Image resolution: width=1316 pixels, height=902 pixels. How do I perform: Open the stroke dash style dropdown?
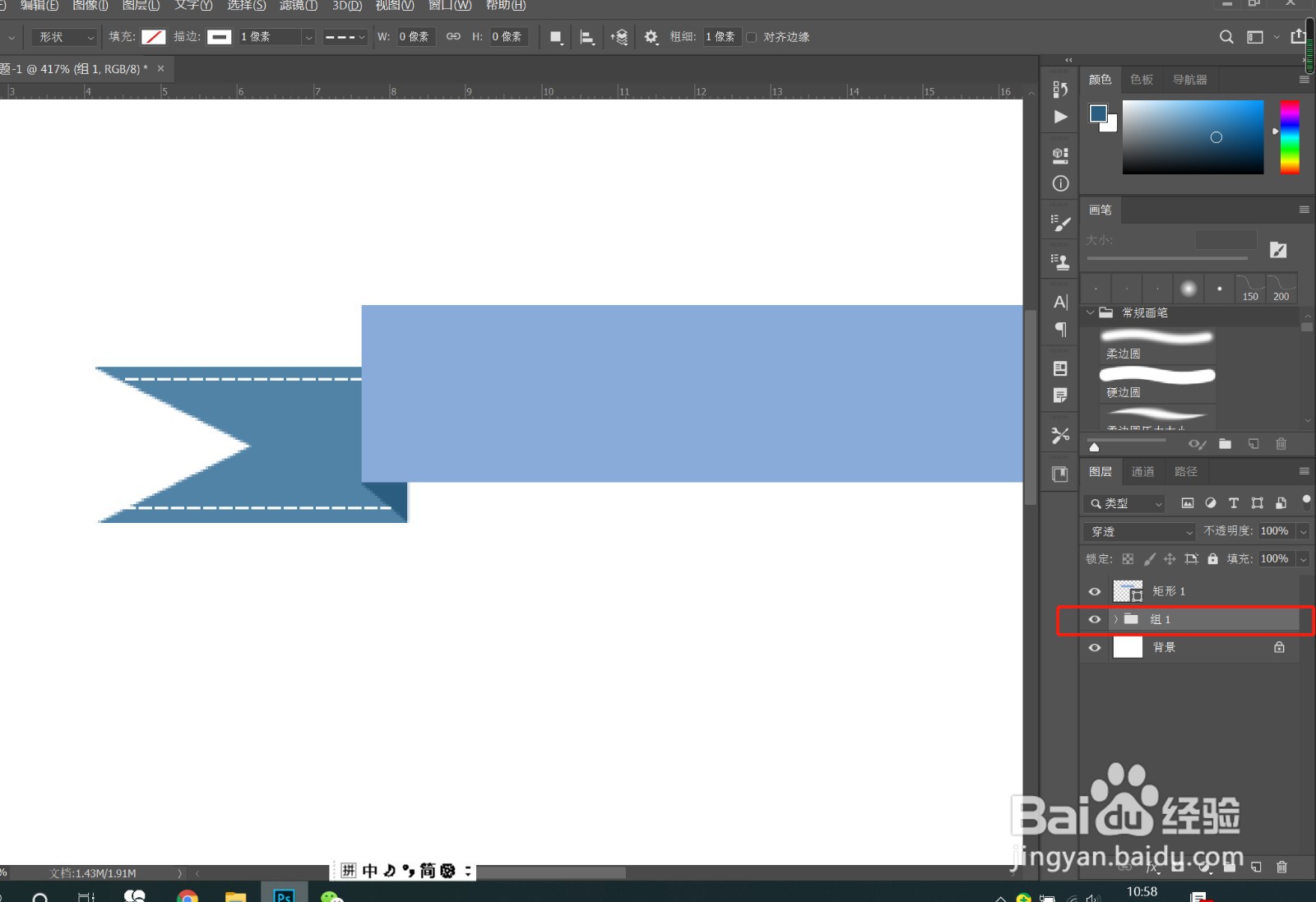tap(345, 37)
